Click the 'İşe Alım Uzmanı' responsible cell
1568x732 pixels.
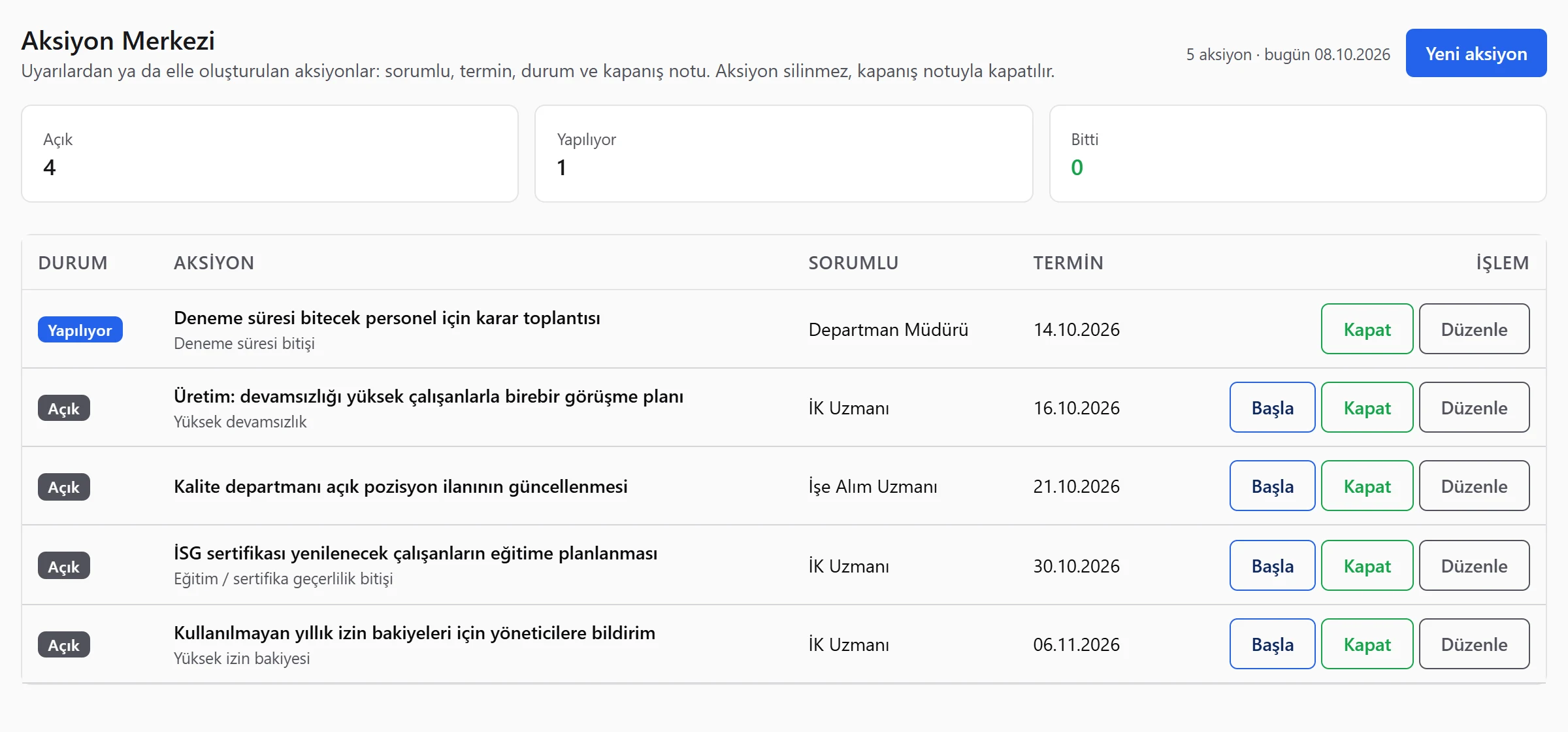pos(872,486)
